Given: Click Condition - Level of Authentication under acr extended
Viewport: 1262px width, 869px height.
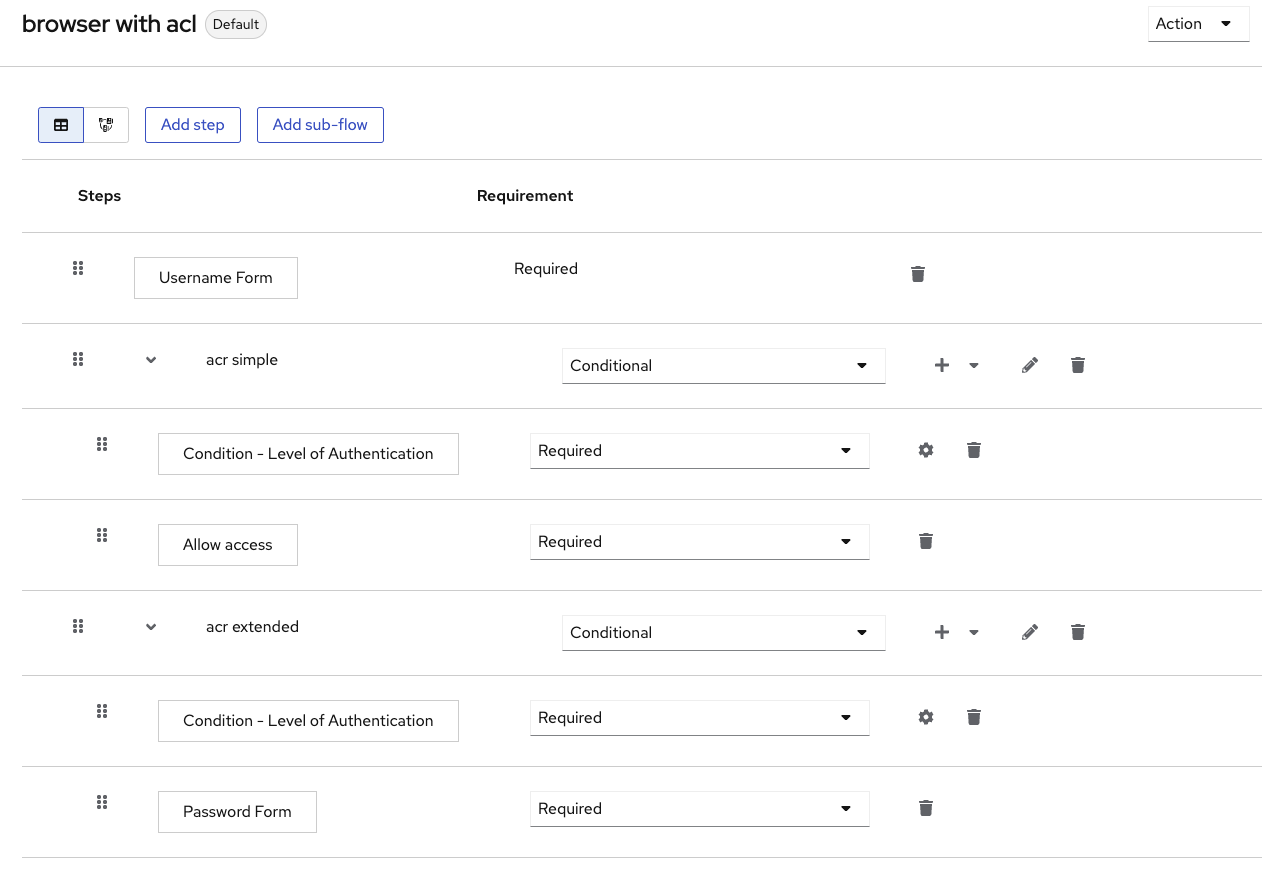Looking at the screenshot, I should [308, 721].
